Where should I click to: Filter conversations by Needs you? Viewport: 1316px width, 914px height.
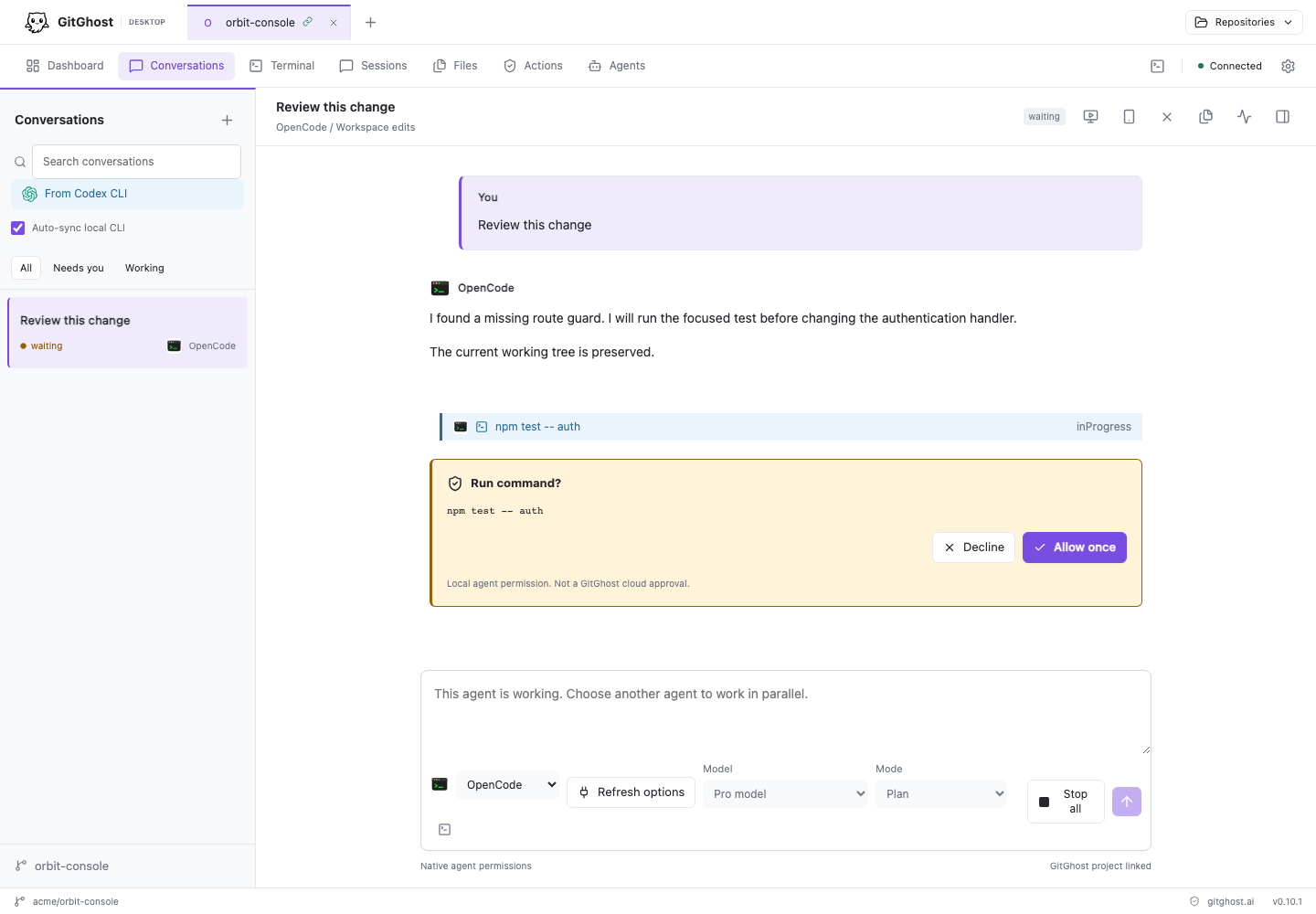pos(79,268)
